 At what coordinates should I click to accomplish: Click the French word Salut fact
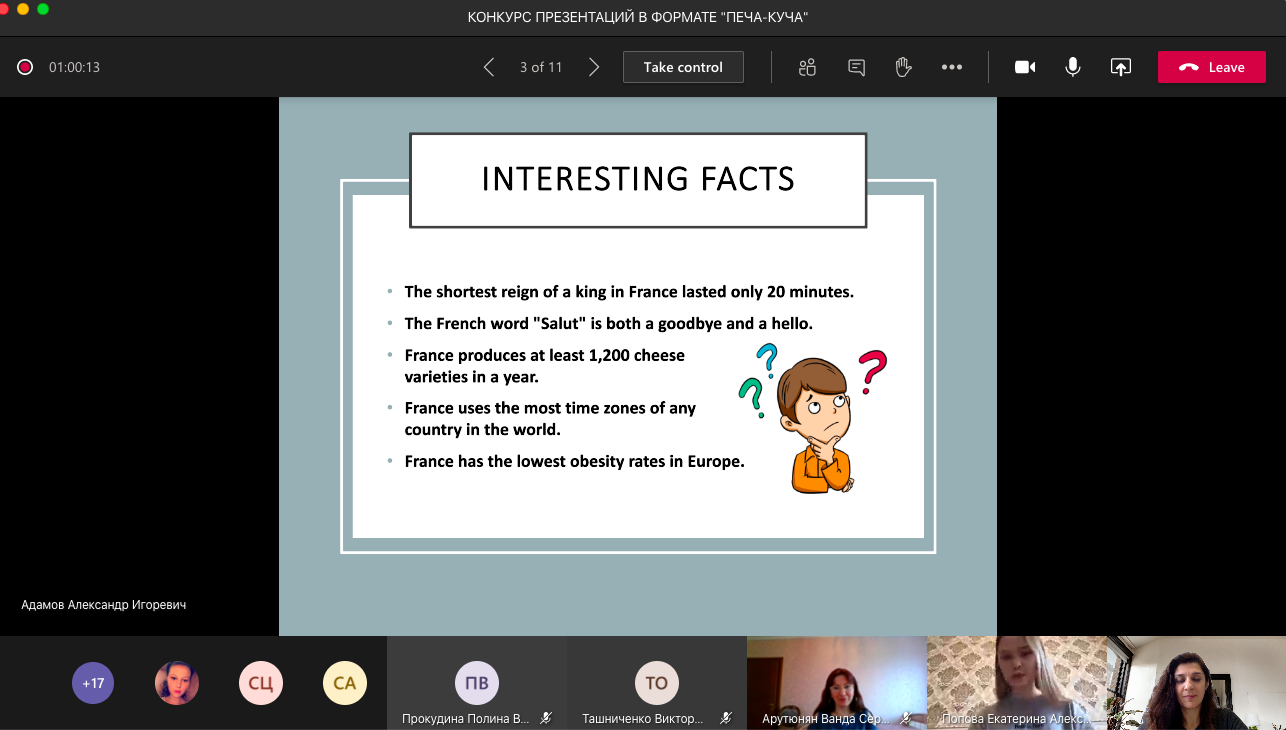(x=609, y=324)
